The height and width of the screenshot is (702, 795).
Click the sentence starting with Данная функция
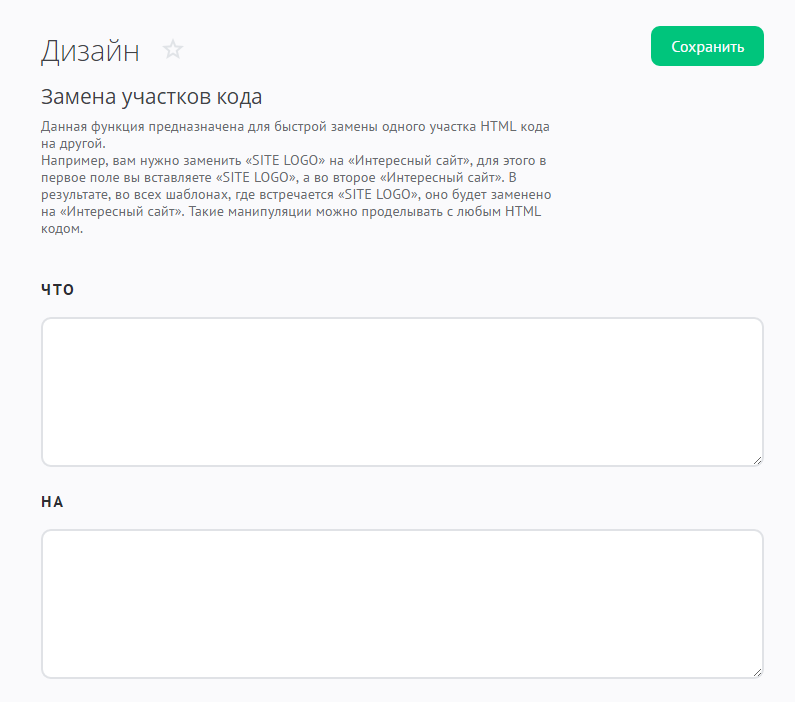[x=290, y=127]
